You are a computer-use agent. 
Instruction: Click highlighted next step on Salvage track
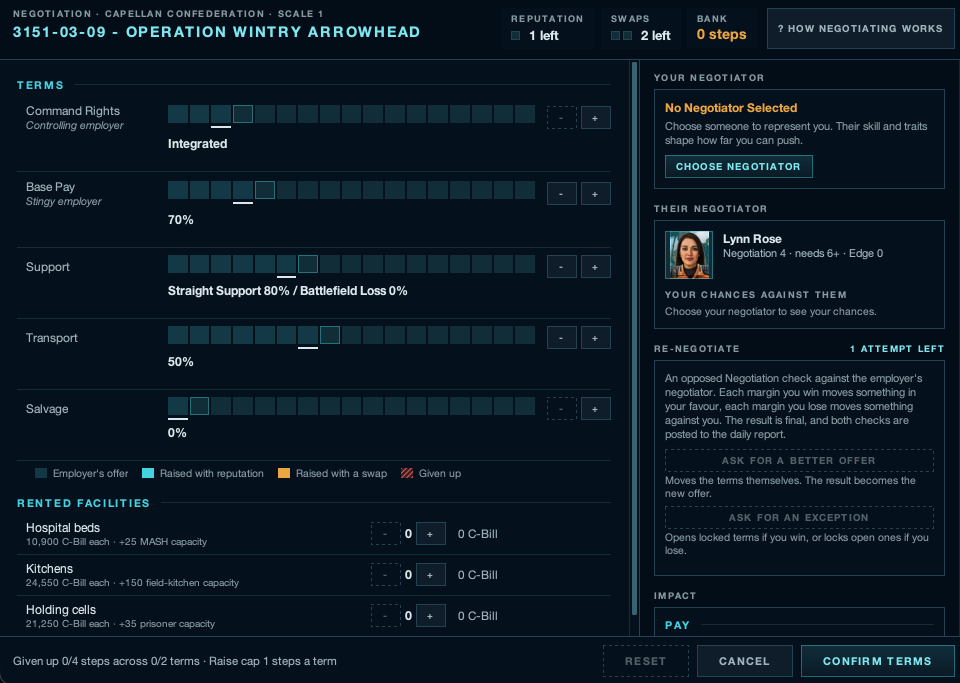point(200,406)
